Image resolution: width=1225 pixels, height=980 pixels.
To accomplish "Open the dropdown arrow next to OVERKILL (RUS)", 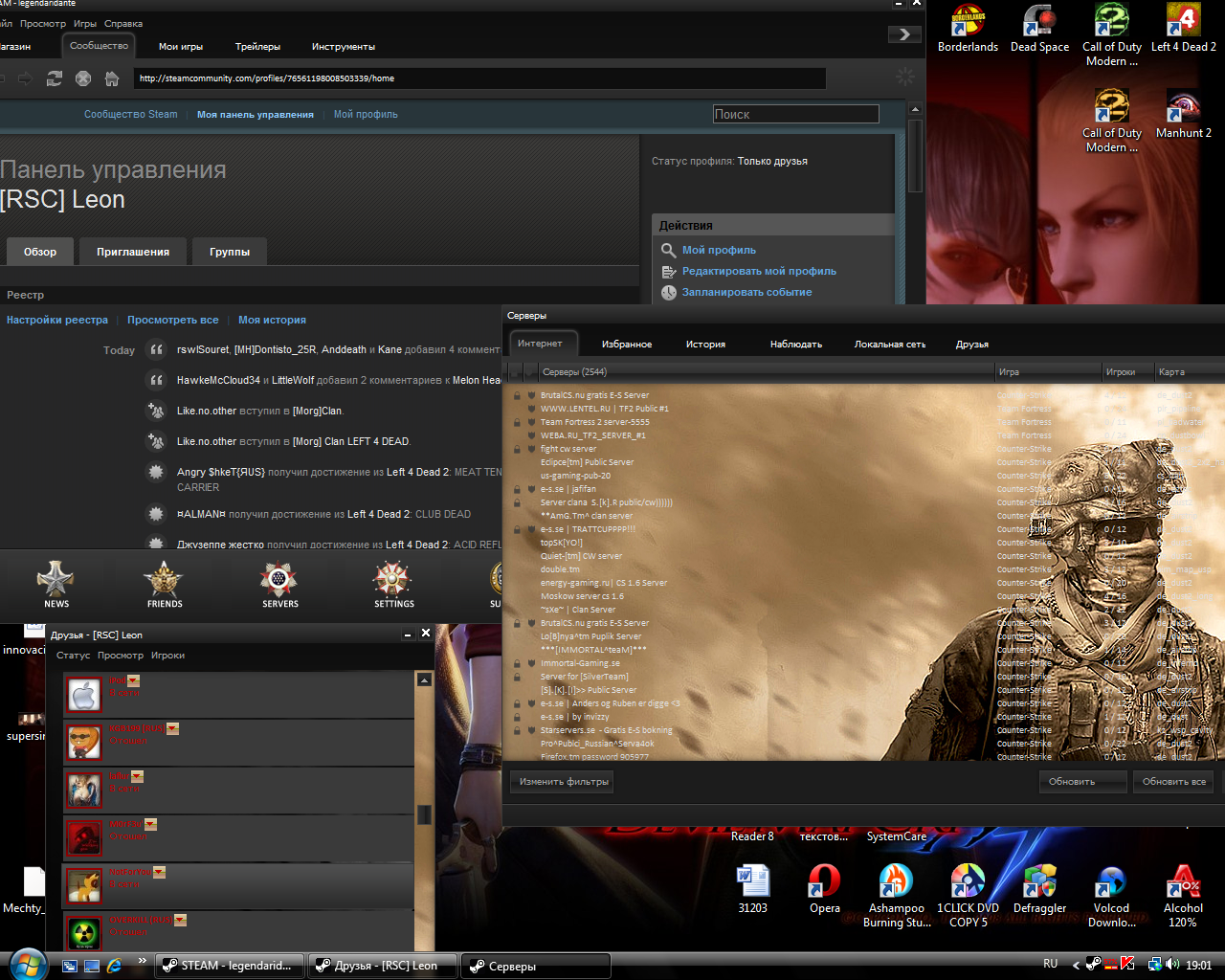I will pyautogui.click(x=180, y=920).
